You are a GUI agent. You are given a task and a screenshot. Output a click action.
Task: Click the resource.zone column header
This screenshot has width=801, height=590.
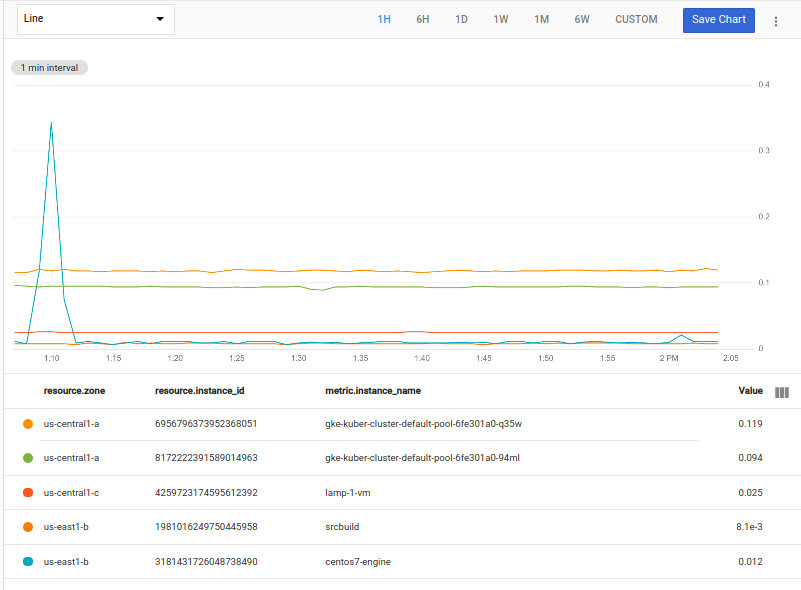[x=76, y=391]
